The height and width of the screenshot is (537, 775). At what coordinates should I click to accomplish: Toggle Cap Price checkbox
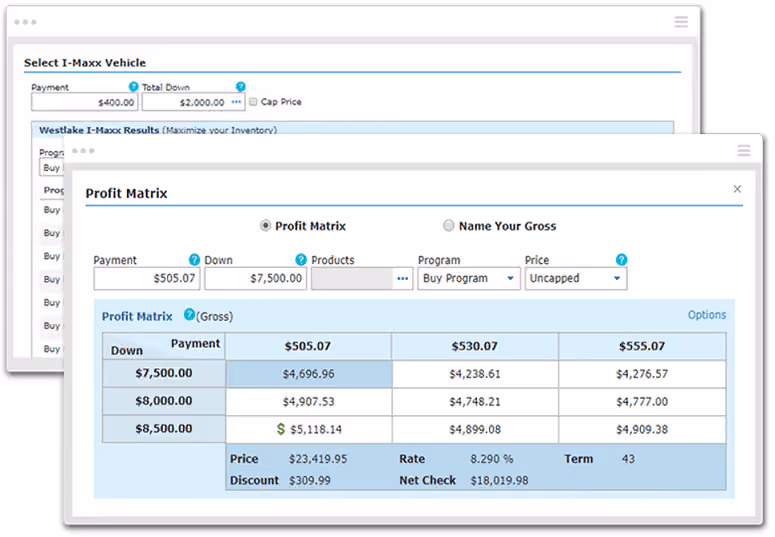tap(253, 101)
